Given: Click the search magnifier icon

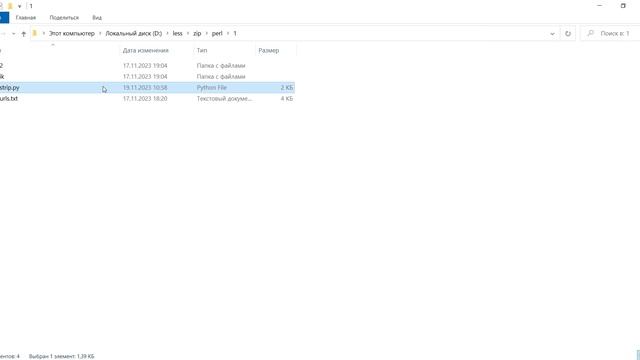Looking at the screenshot, I should click(590, 33).
